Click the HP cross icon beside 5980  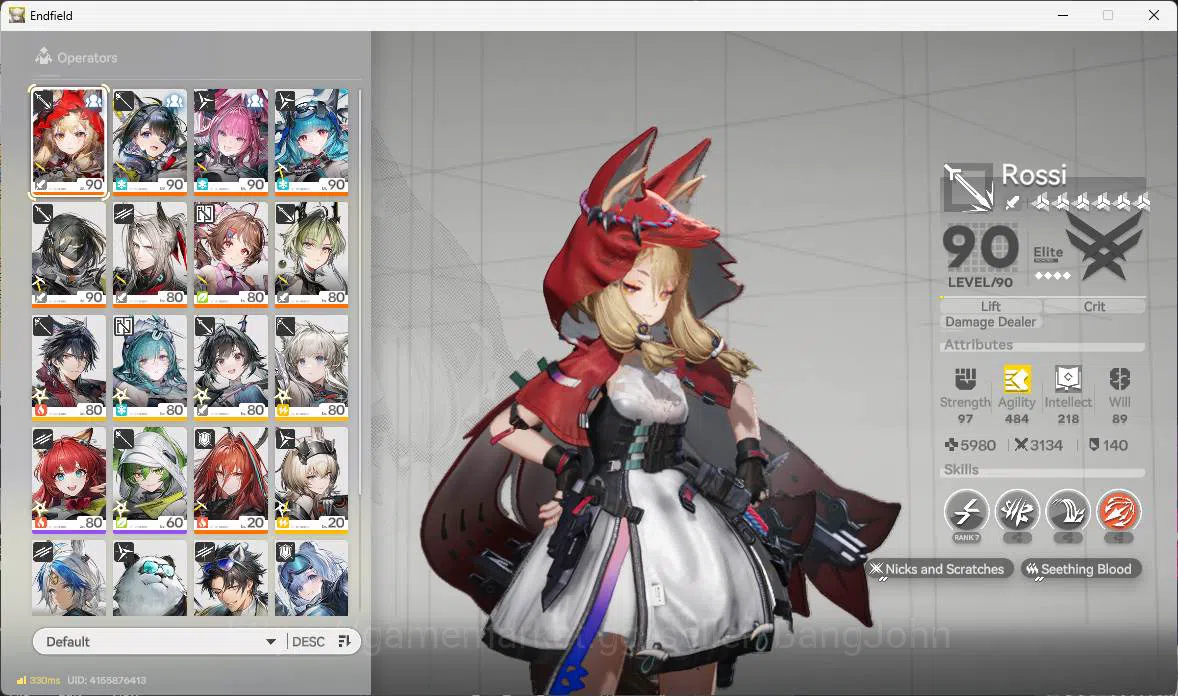(950, 445)
